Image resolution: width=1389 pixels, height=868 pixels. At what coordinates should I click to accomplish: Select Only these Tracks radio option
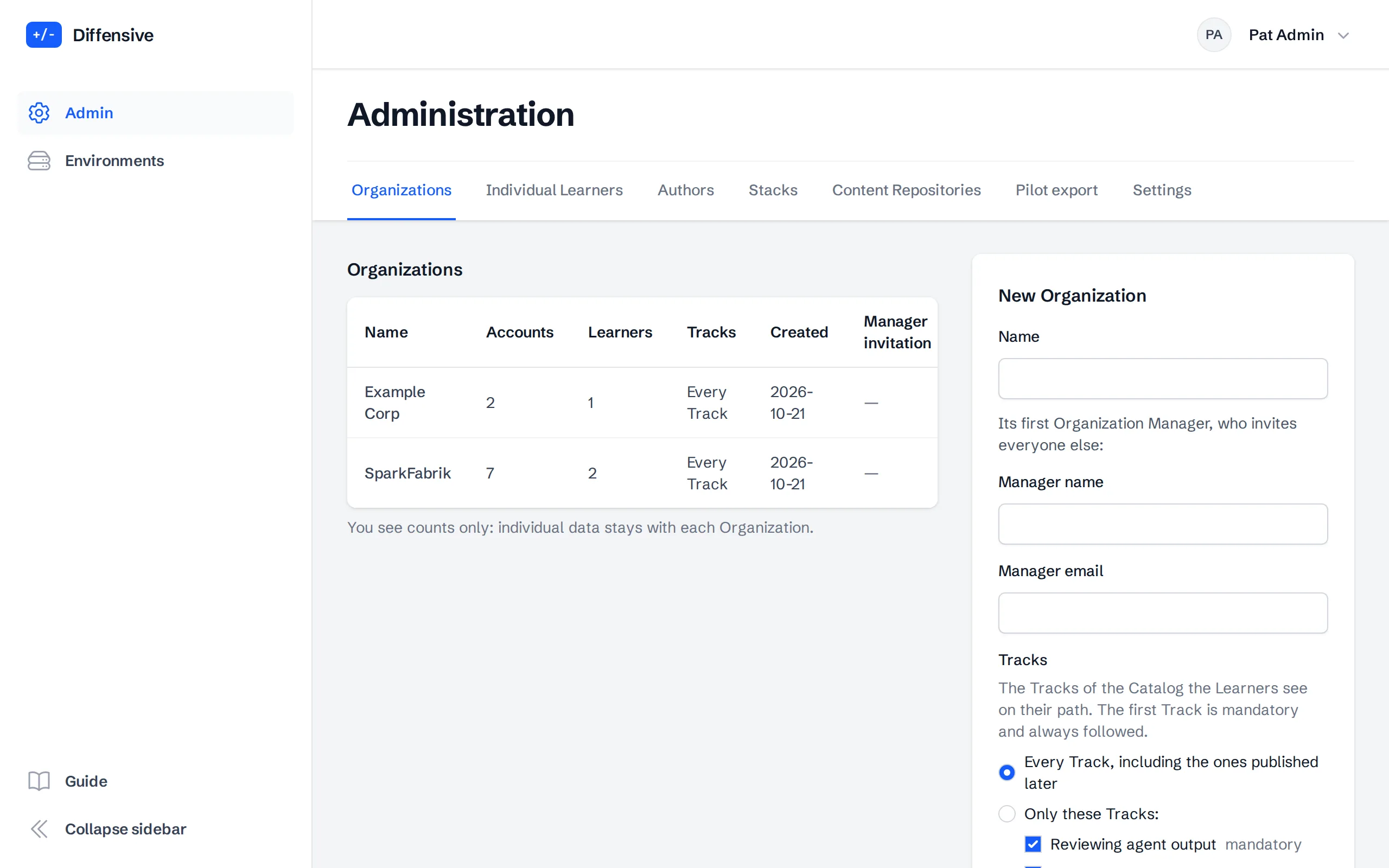click(1006, 813)
